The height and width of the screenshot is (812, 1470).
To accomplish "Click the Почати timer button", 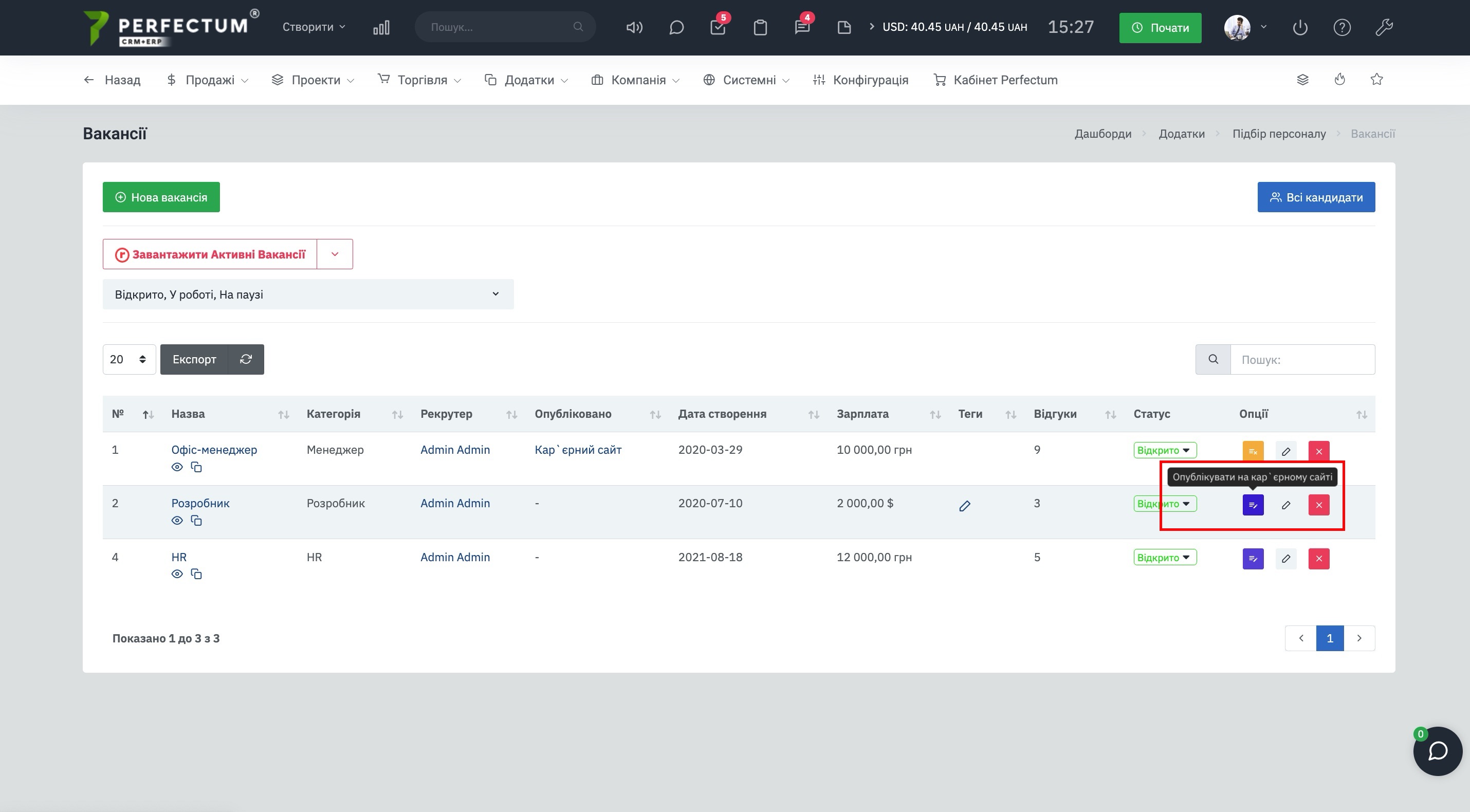I will click(x=1160, y=27).
